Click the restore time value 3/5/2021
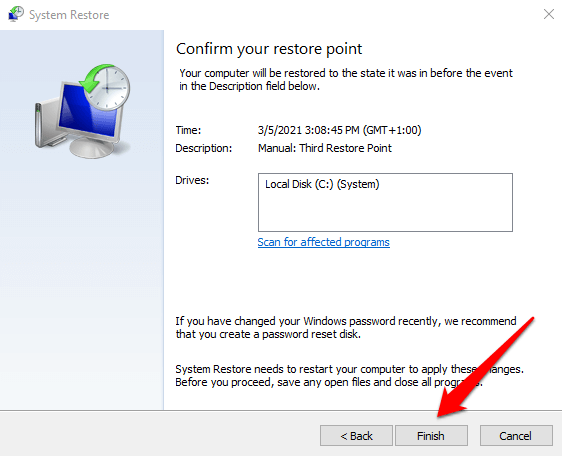The image size is (562, 456). (x=339, y=130)
